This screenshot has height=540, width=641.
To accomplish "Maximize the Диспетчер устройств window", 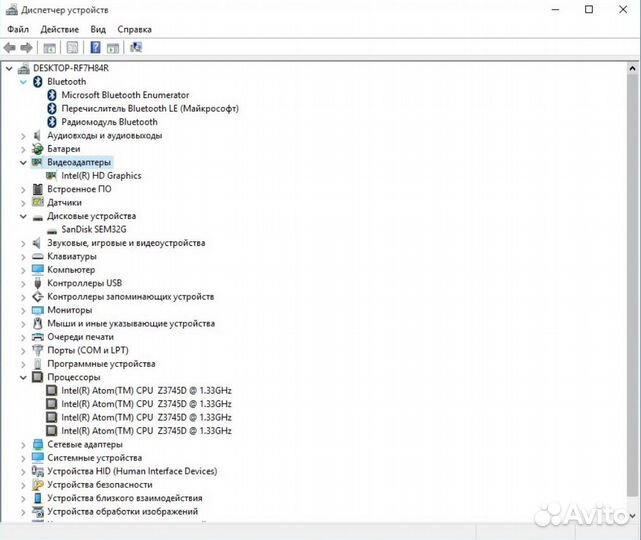I will pyautogui.click(x=589, y=9).
